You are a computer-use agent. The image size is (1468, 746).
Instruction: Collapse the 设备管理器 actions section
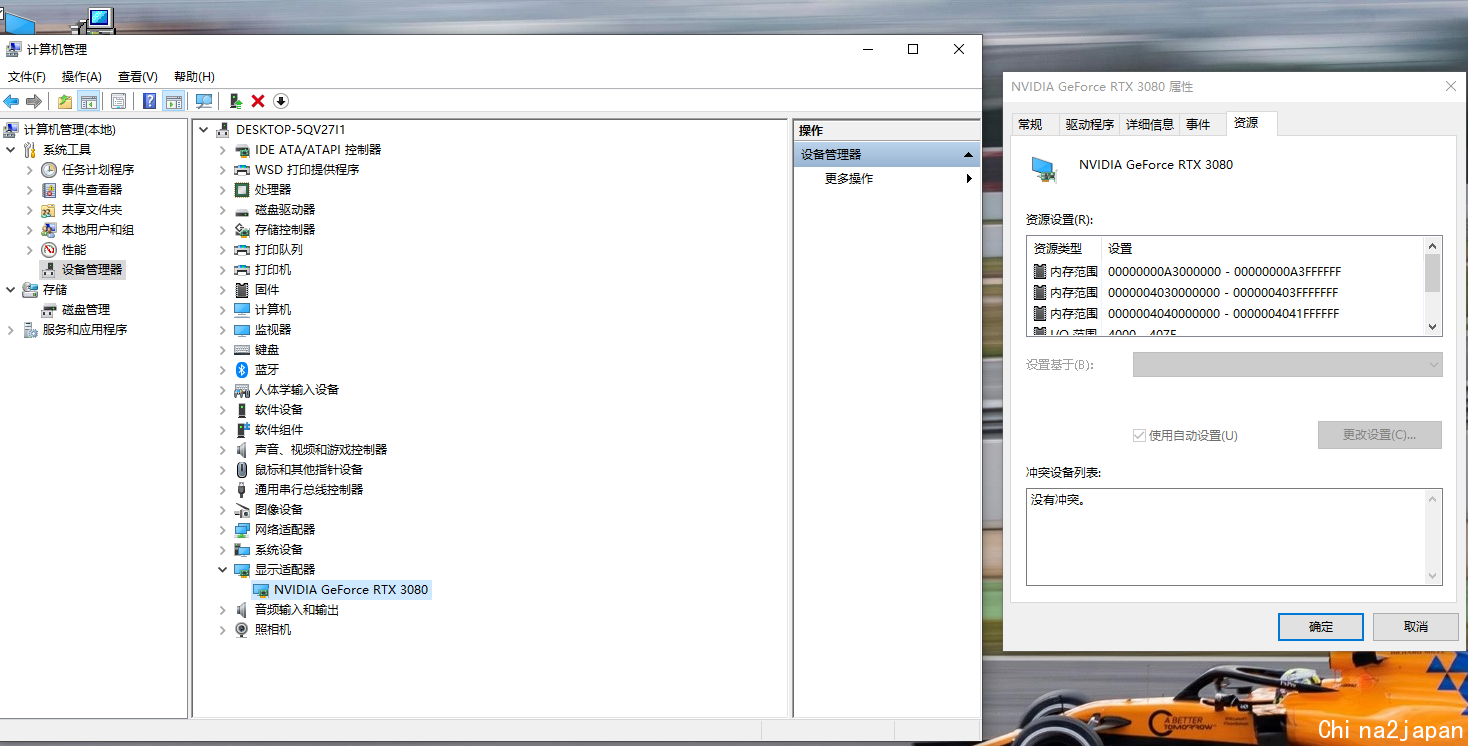click(968, 155)
